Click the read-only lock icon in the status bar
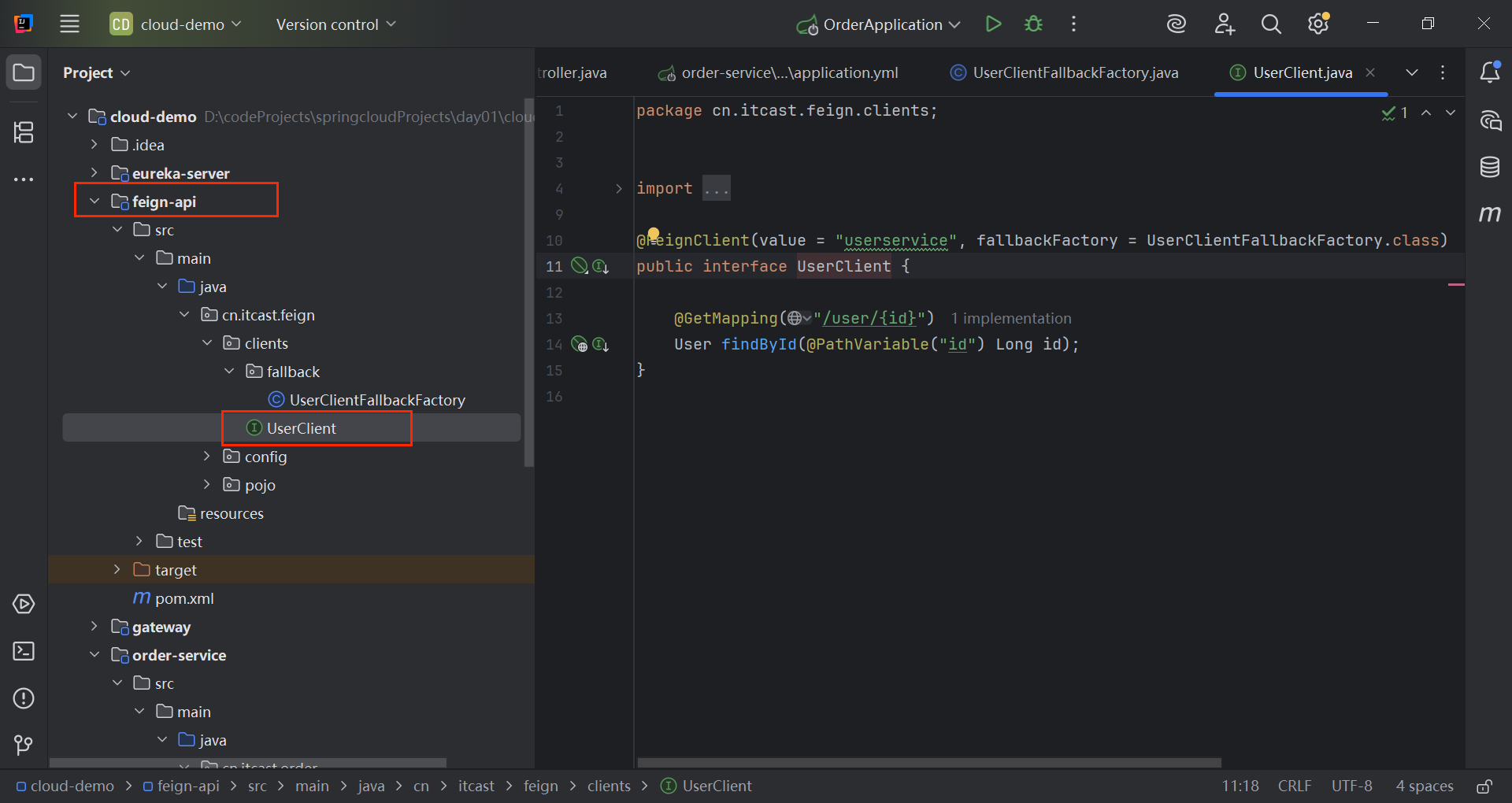 [1484, 786]
